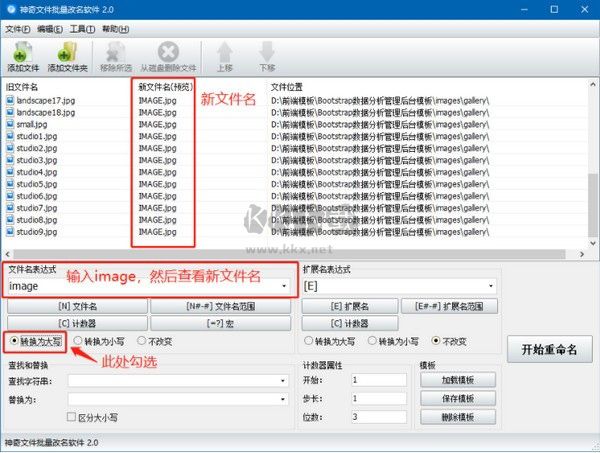Select filename 转换为小写 radio button
Image resolution: width=600 pixels, height=453 pixels.
tap(78, 341)
